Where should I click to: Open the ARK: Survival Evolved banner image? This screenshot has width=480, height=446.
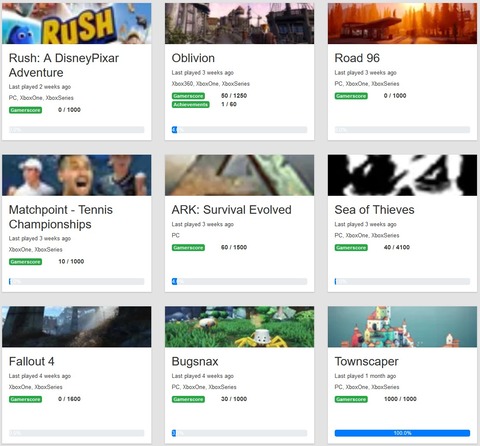pyautogui.click(x=239, y=175)
